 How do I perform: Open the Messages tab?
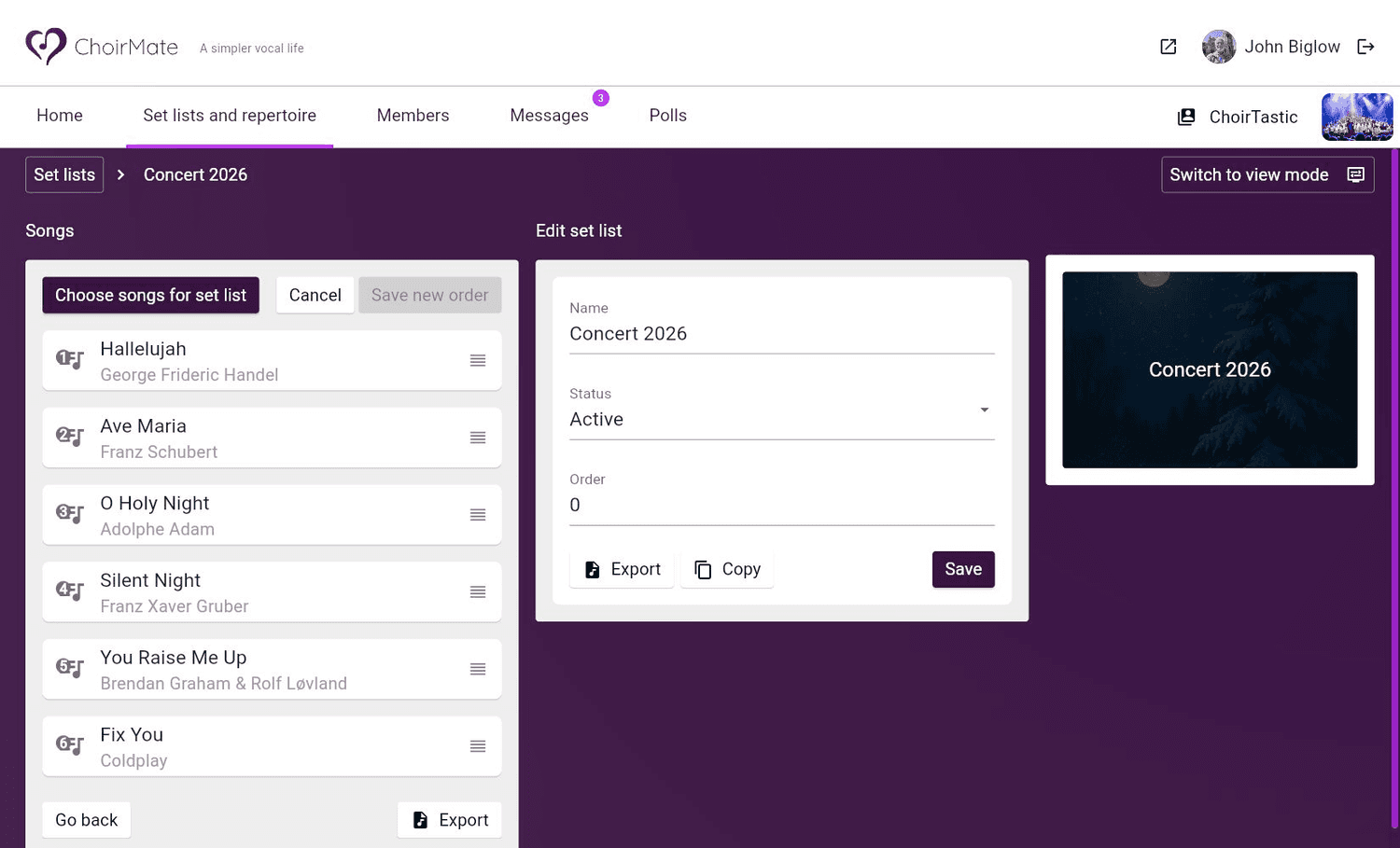pos(549,116)
